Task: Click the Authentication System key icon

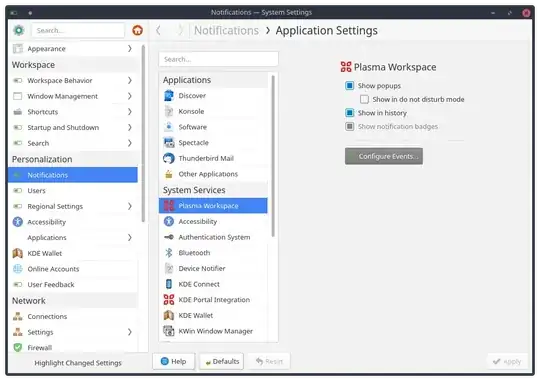Action: click(x=169, y=237)
